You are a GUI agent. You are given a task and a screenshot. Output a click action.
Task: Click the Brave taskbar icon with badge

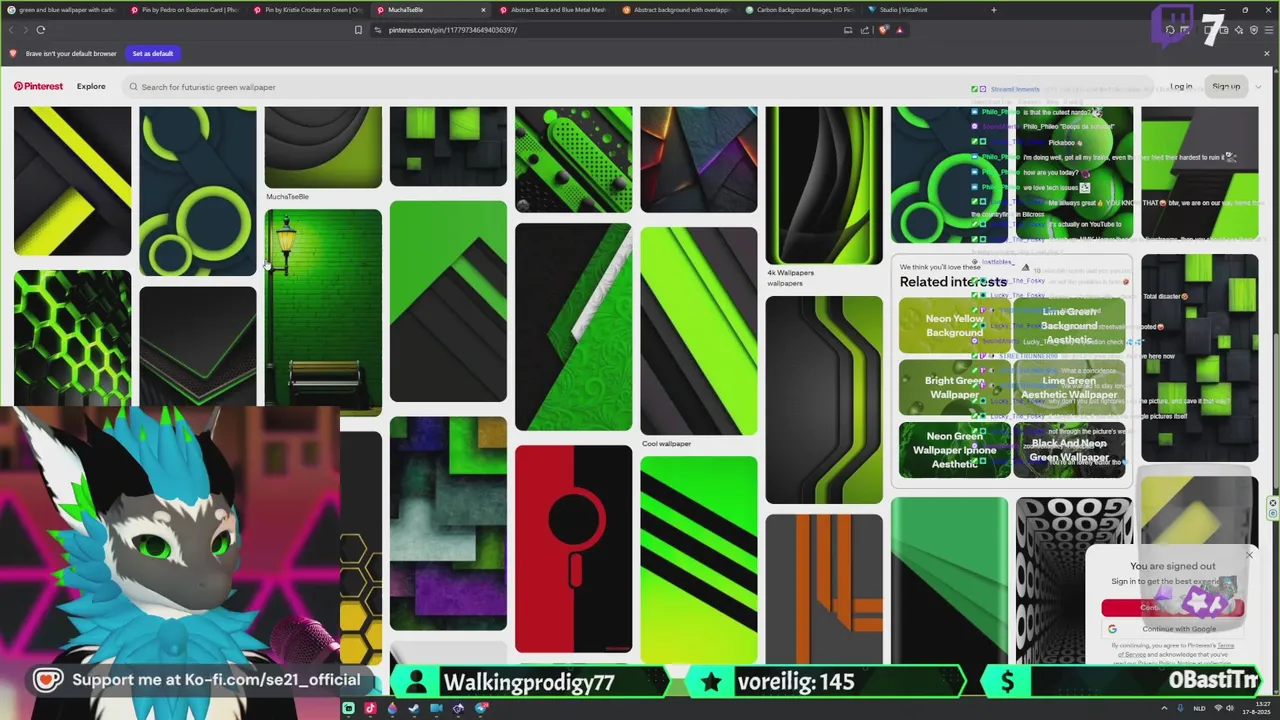point(480,708)
